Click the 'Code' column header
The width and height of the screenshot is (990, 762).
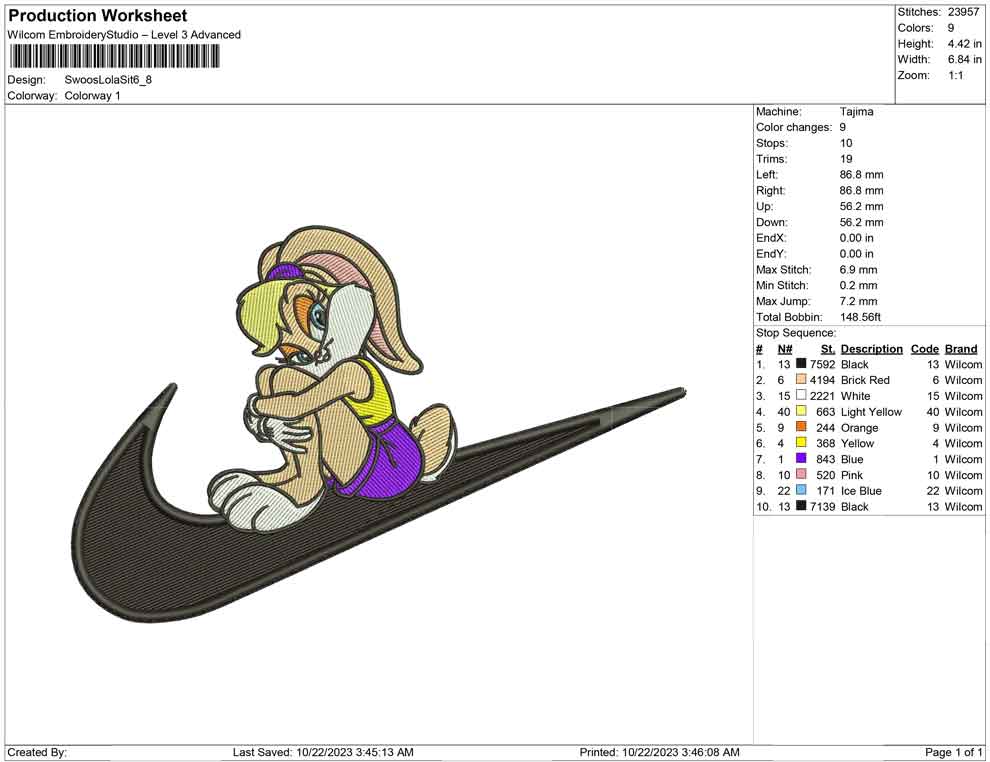[x=924, y=348]
